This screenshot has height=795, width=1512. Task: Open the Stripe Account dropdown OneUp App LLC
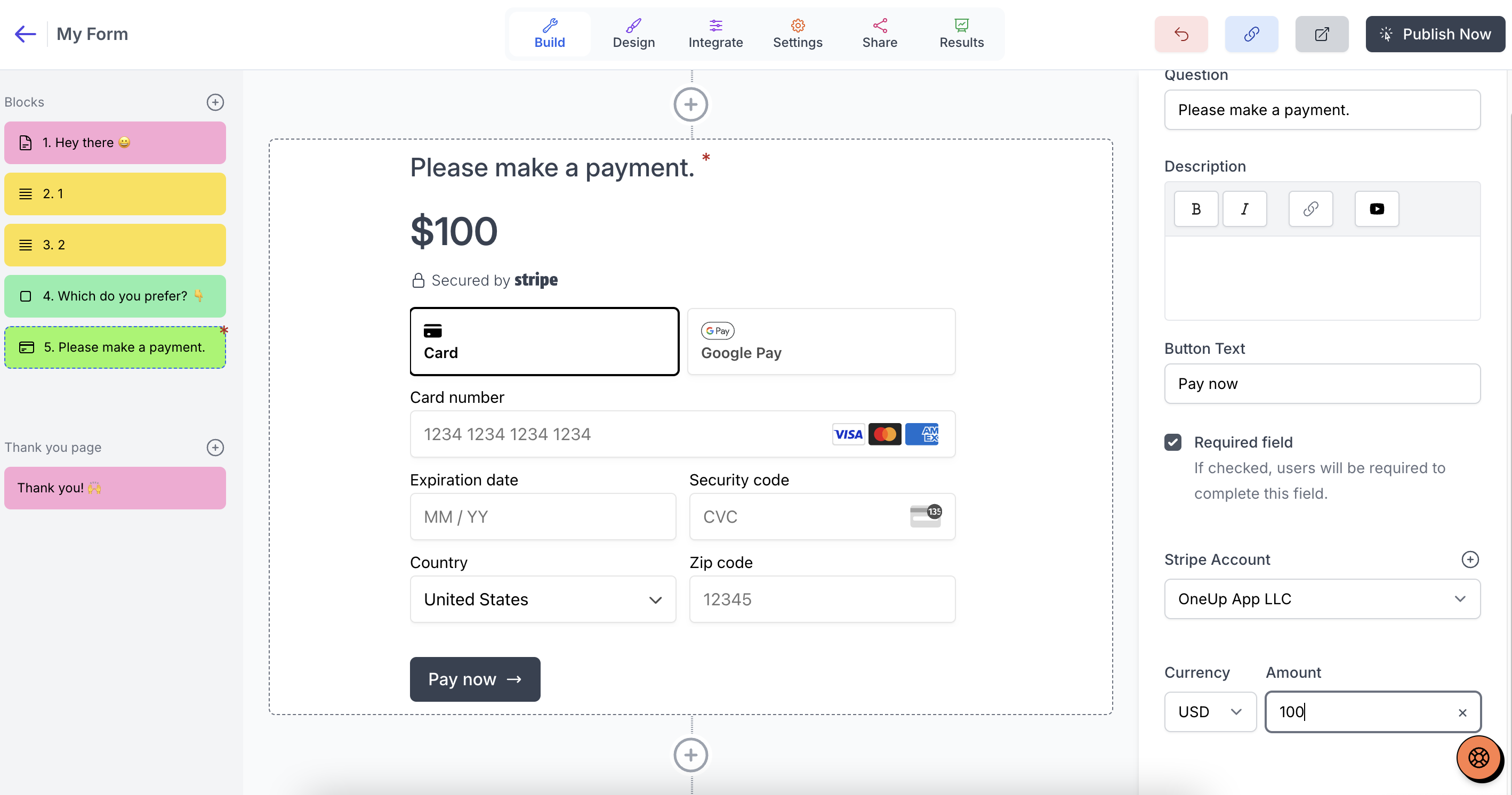(1322, 599)
